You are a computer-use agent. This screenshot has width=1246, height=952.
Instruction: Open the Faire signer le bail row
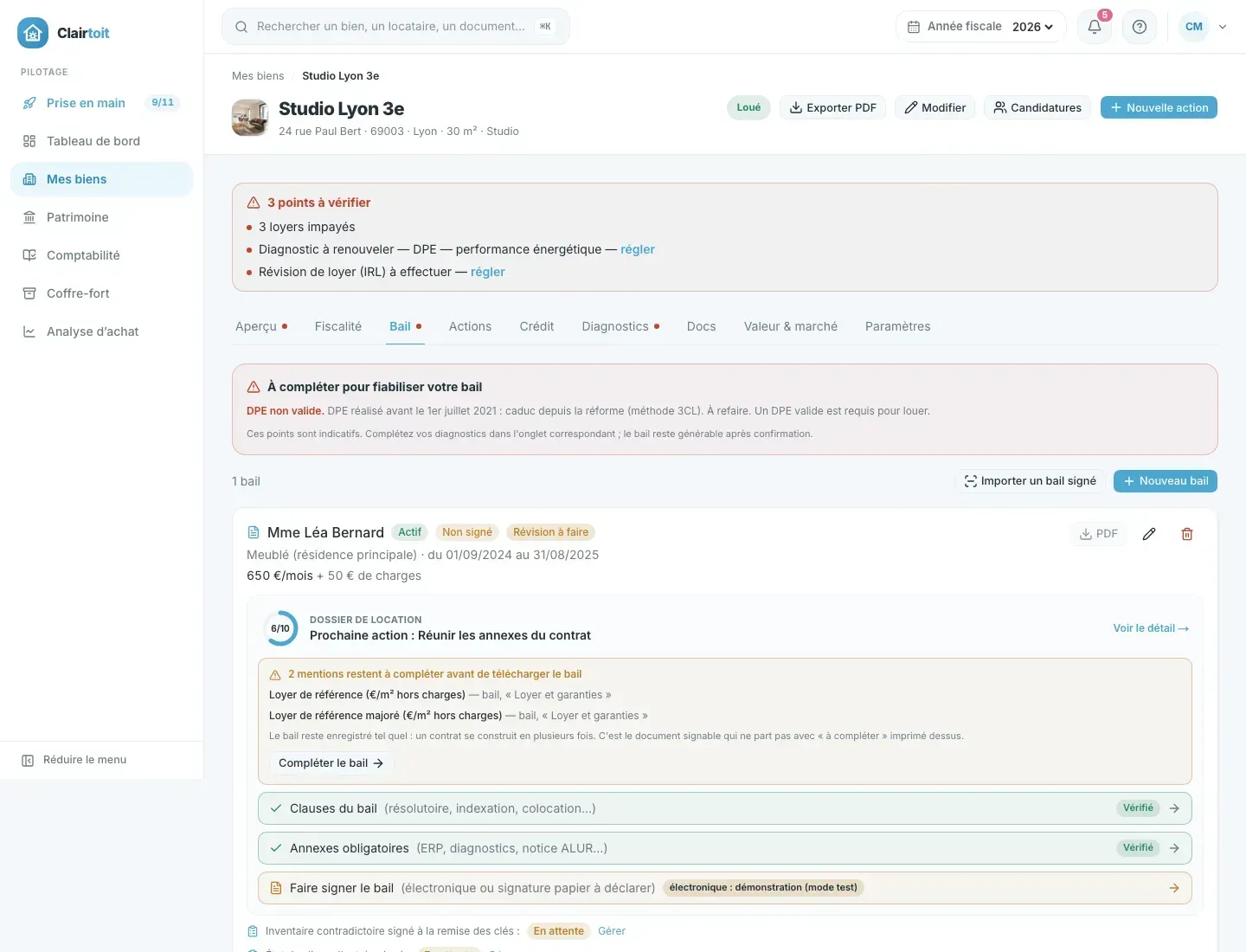pos(725,888)
